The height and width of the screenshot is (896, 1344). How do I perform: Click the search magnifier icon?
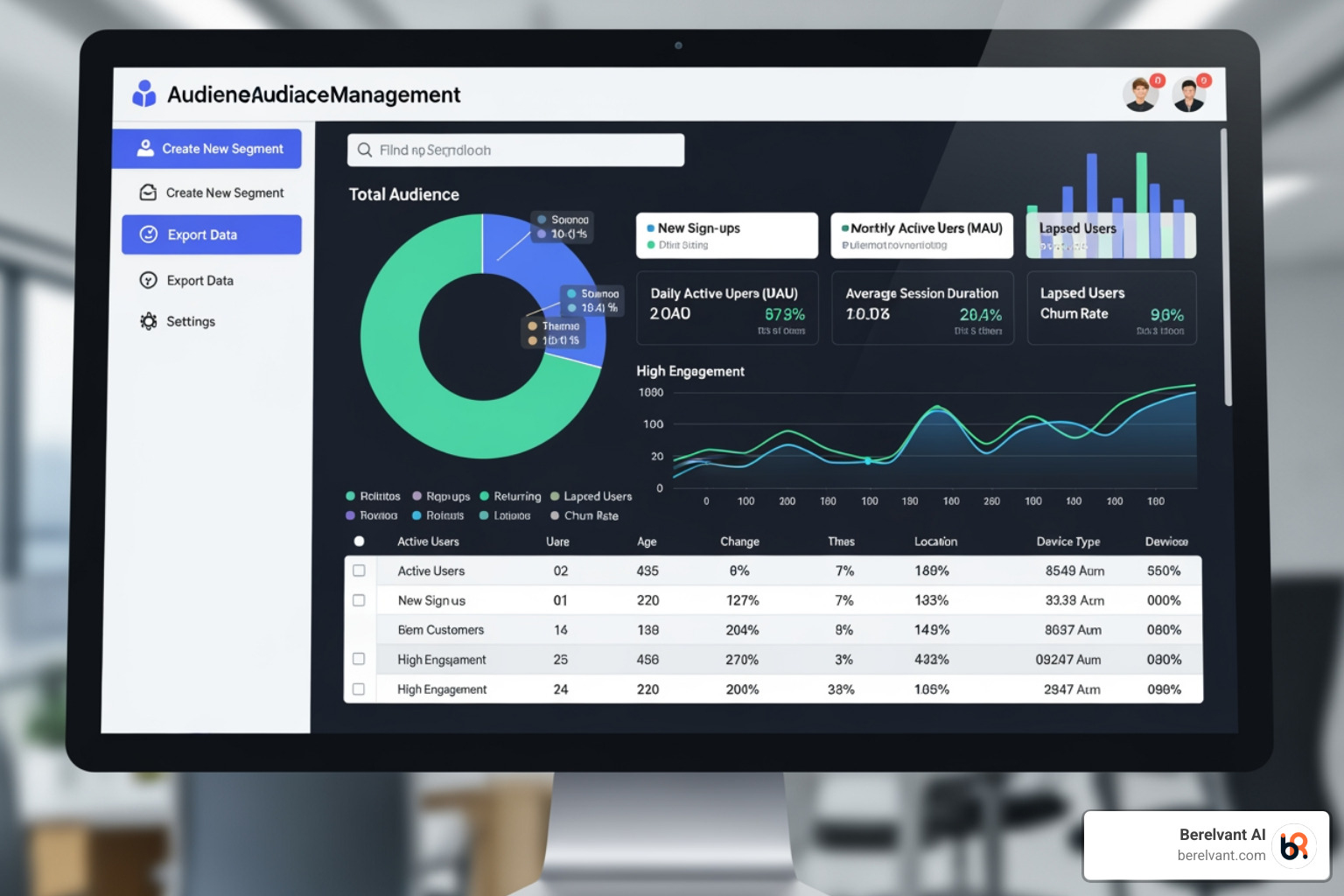click(365, 150)
